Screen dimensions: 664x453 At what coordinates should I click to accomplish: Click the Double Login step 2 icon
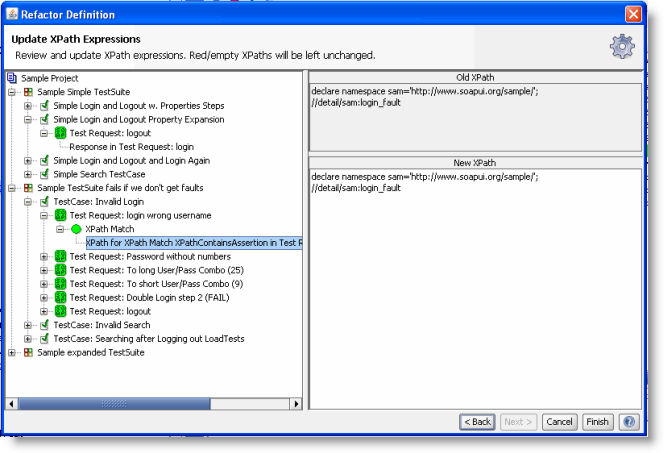tap(61, 297)
